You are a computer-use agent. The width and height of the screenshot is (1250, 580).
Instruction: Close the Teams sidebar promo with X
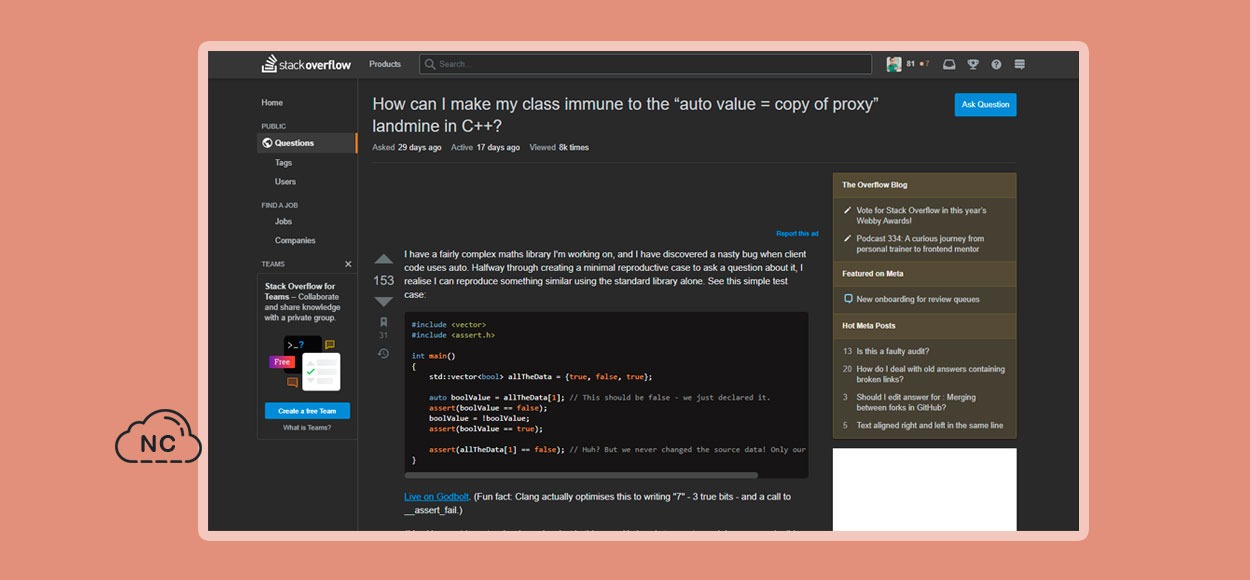[348, 264]
